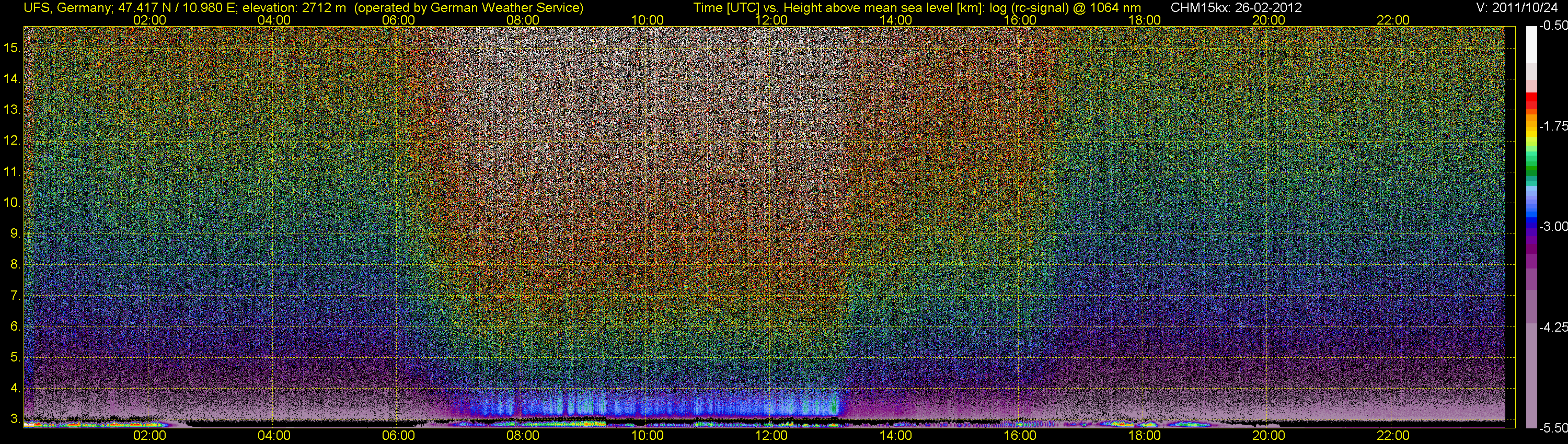Click the 18:00 label on the bottom time axis
Image resolution: width=1568 pixels, height=444 pixels.
(x=1144, y=436)
